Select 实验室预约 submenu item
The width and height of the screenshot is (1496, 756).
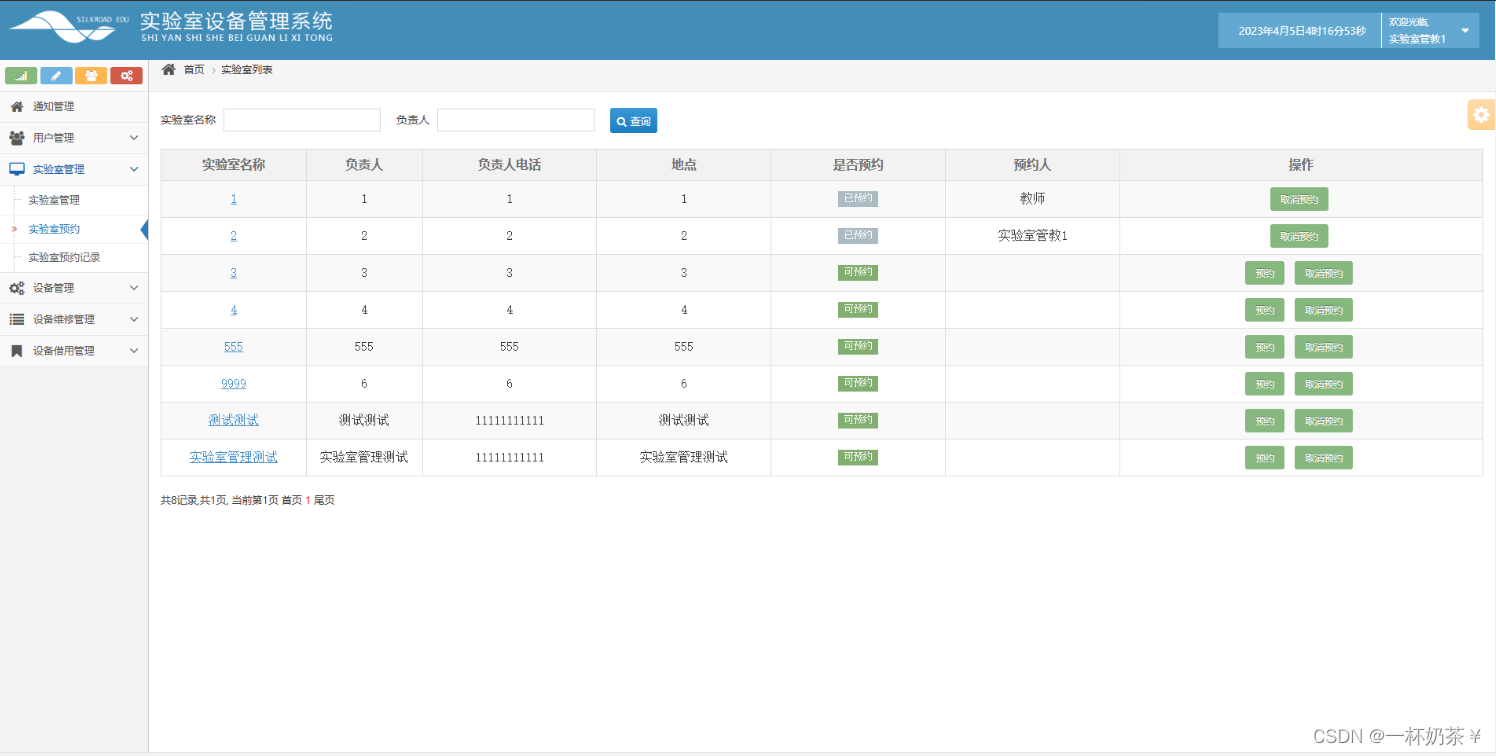point(54,229)
